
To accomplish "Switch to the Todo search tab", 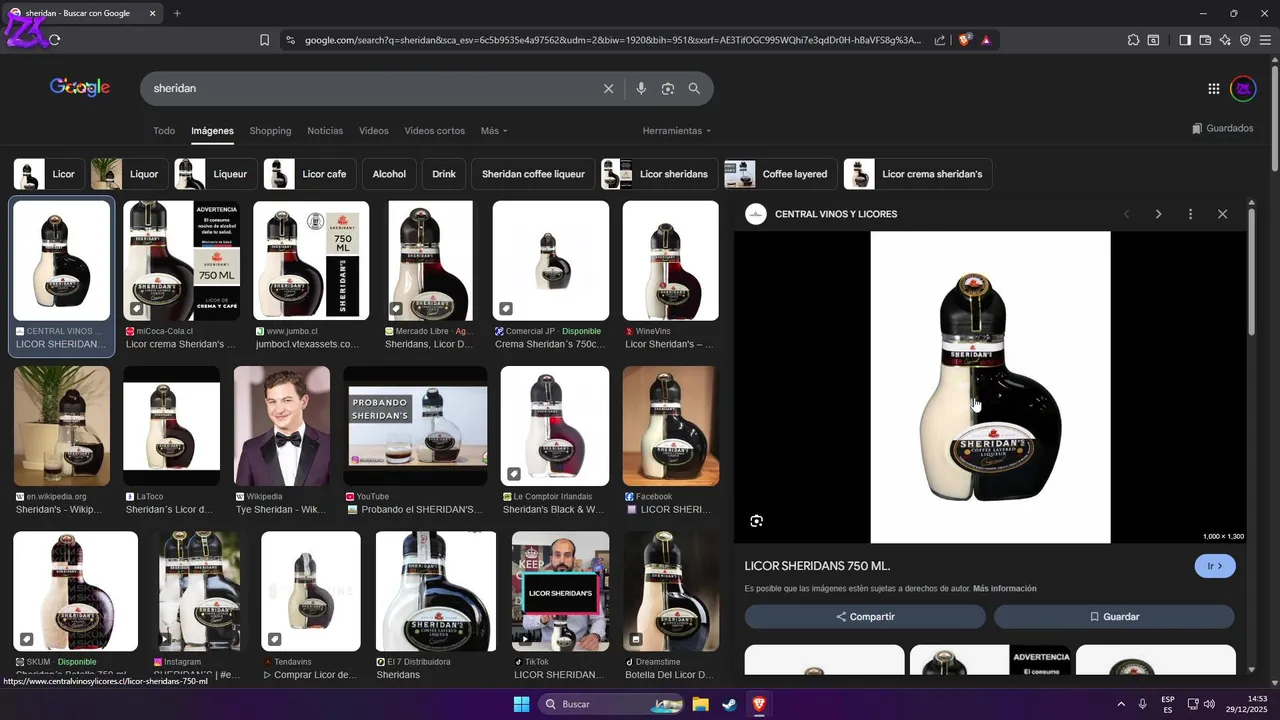I will 164,131.
